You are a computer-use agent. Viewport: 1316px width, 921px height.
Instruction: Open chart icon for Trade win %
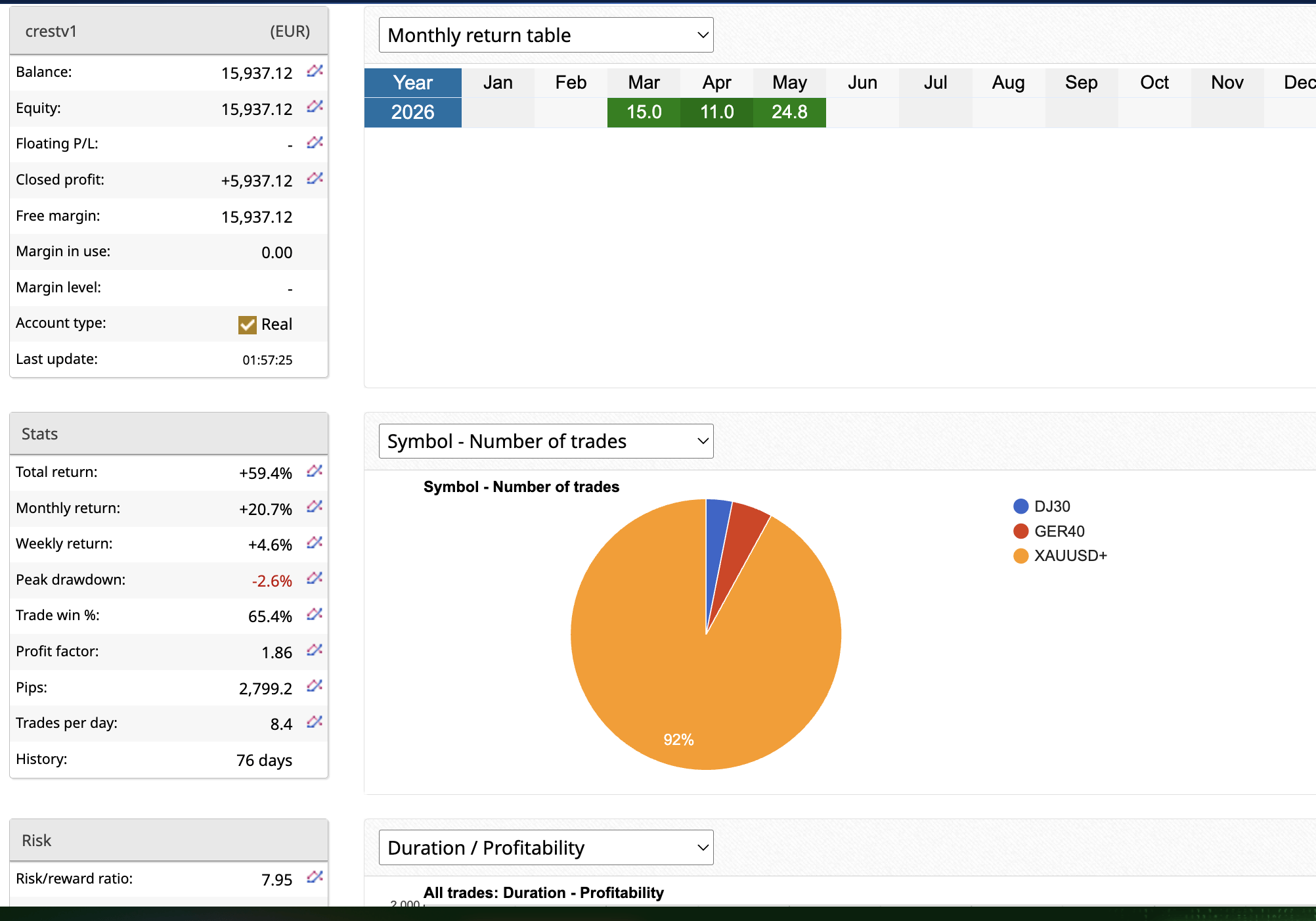point(315,614)
